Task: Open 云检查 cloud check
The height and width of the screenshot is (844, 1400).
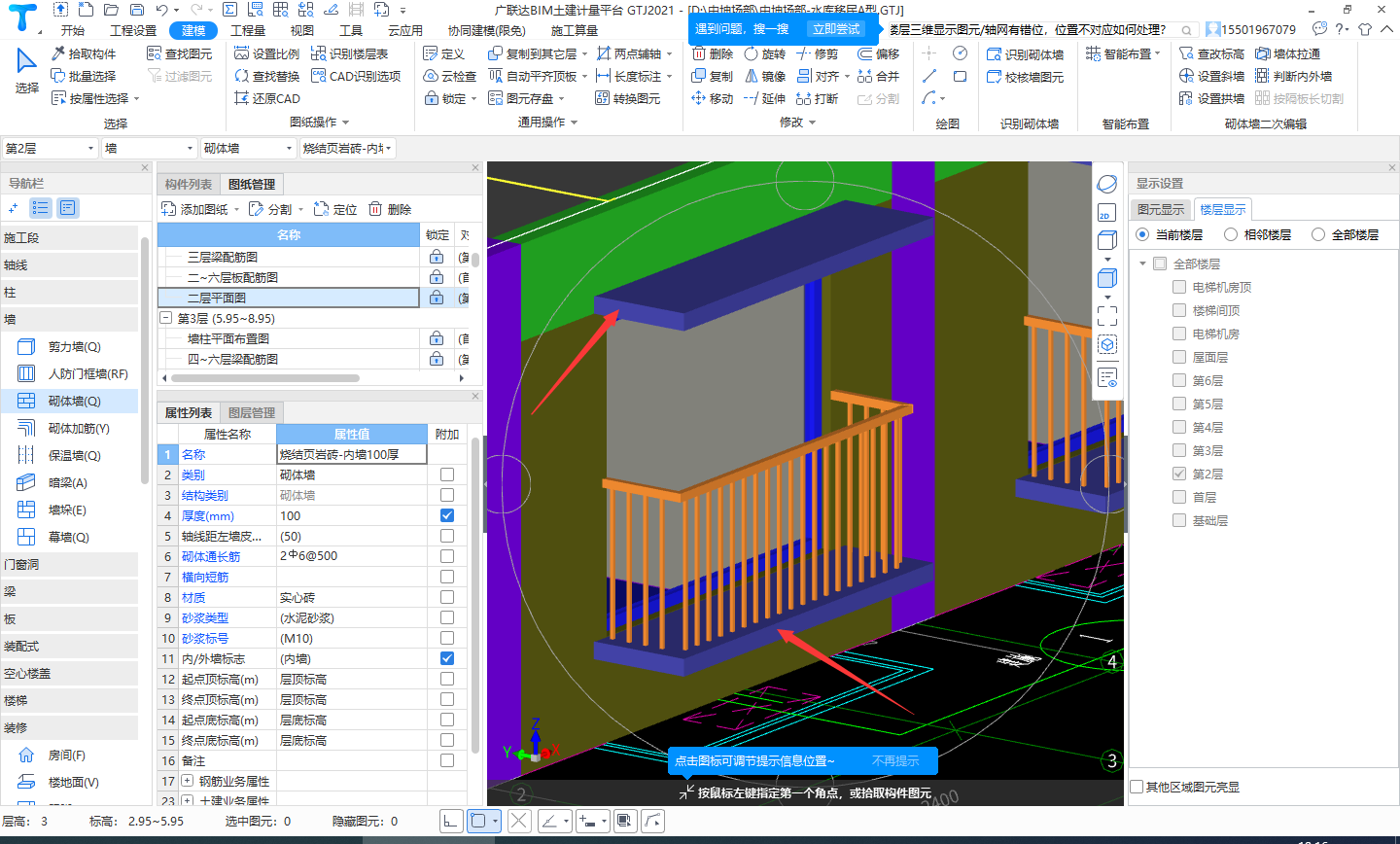Action: pos(449,76)
